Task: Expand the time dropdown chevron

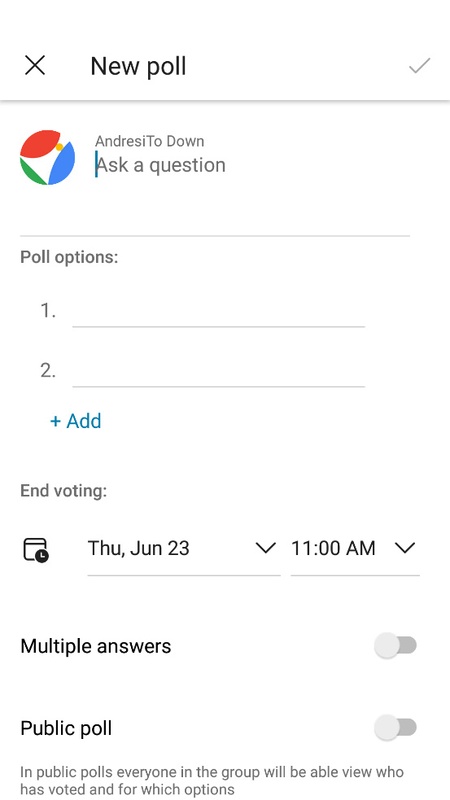Action: [x=405, y=548]
